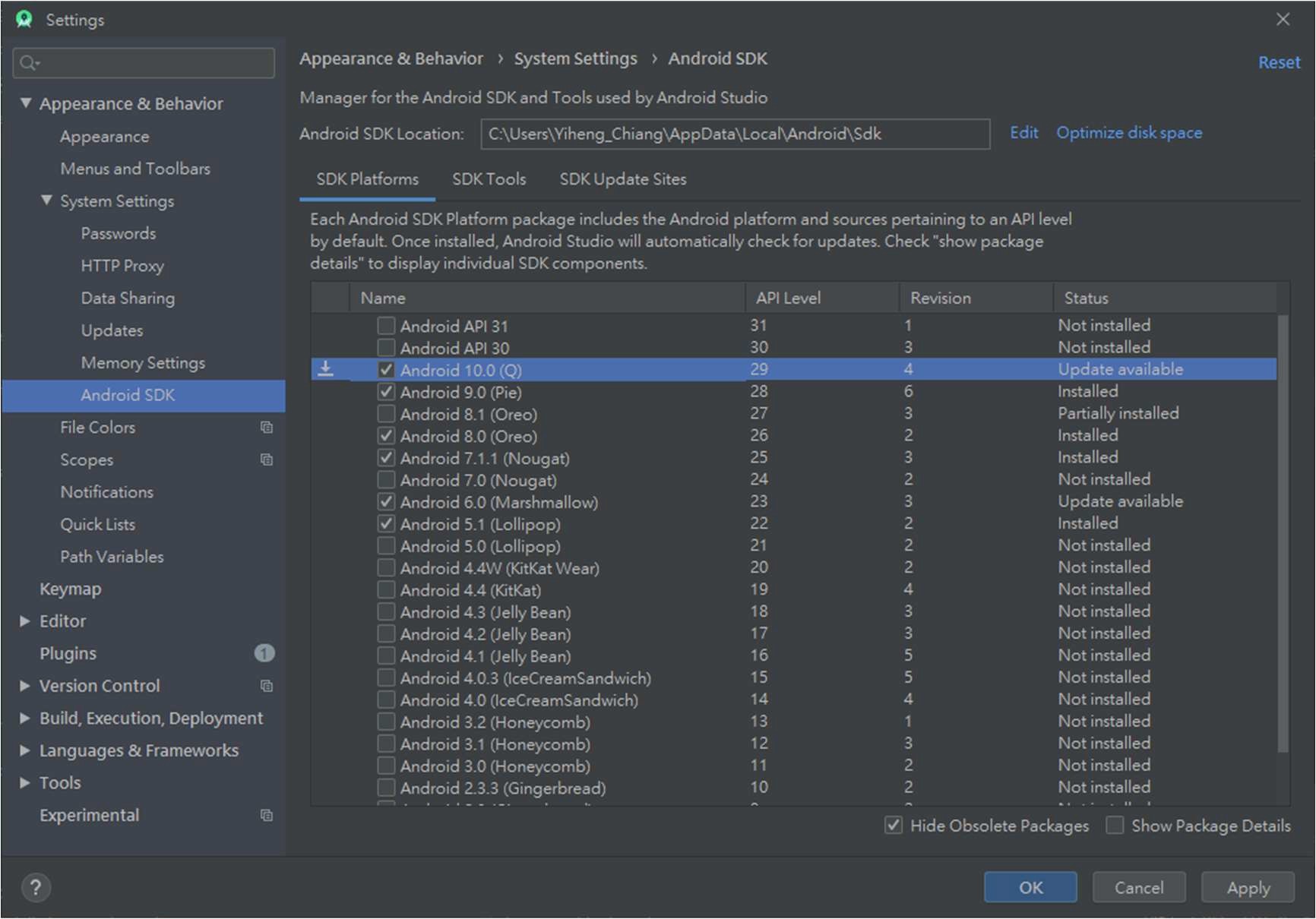The height and width of the screenshot is (919, 1316).
Task: Click 'Partially installed' status text
Action: pyautogui.click(x=1118, y=413)
